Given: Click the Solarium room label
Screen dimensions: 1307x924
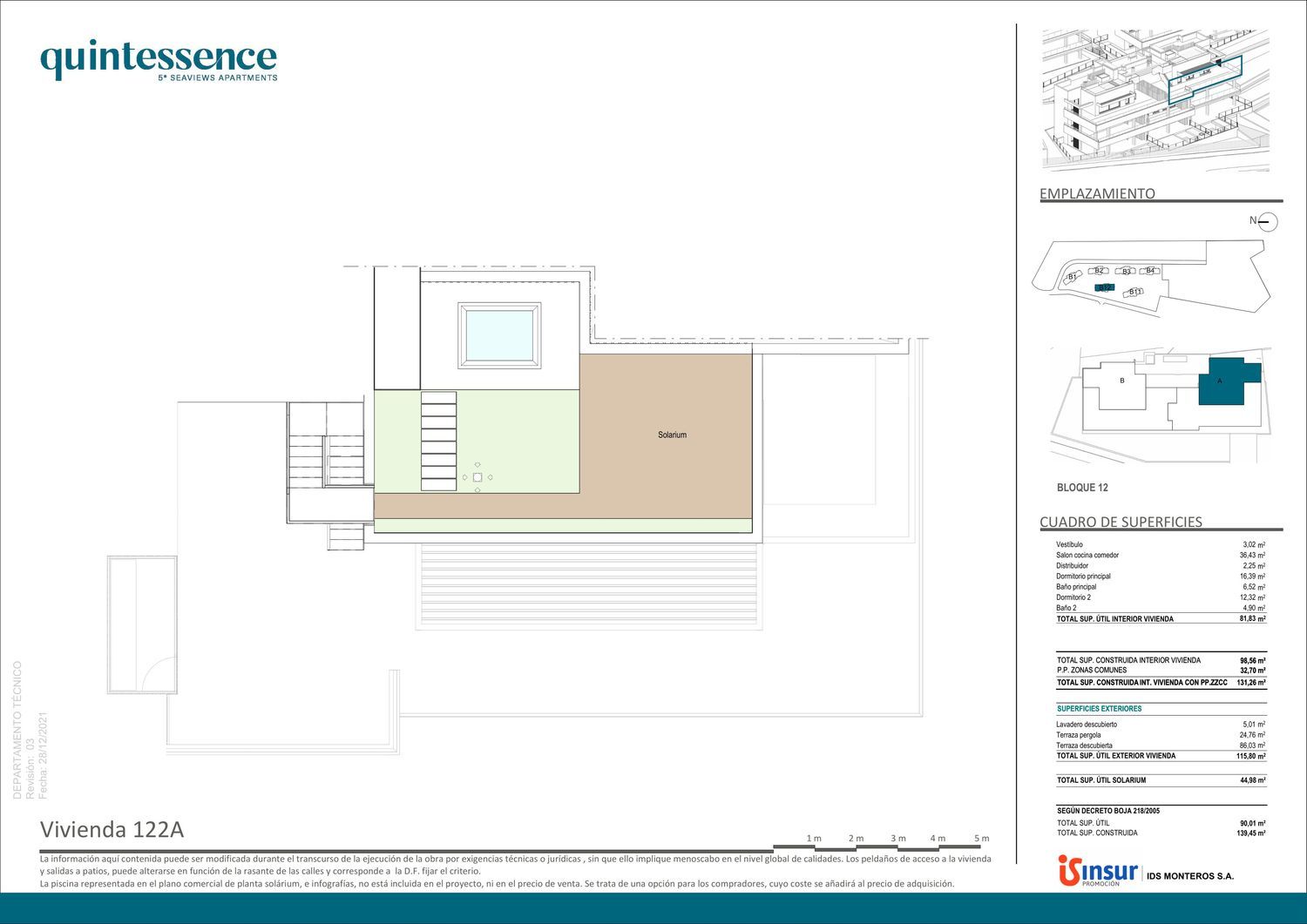Looking at the screenshot, I should [672, 435].
